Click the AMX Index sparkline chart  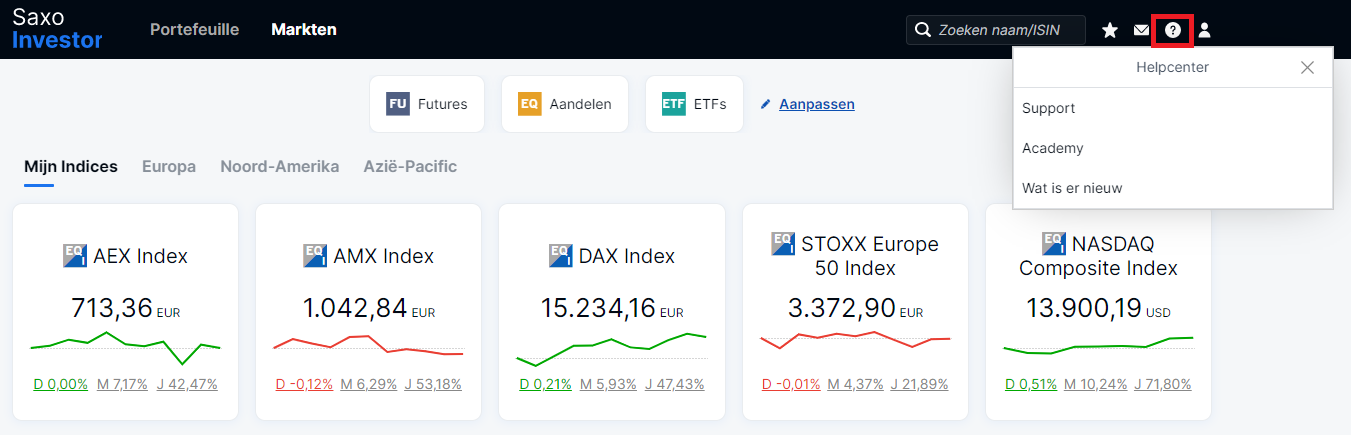pos(368,345)
